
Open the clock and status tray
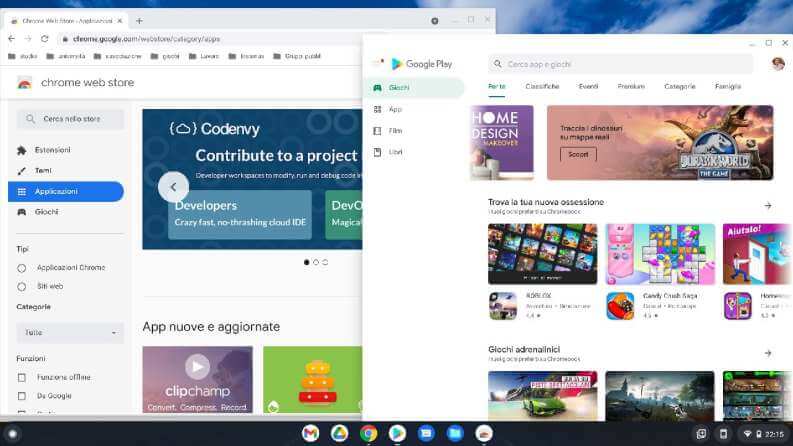click(x=763, y=434)
